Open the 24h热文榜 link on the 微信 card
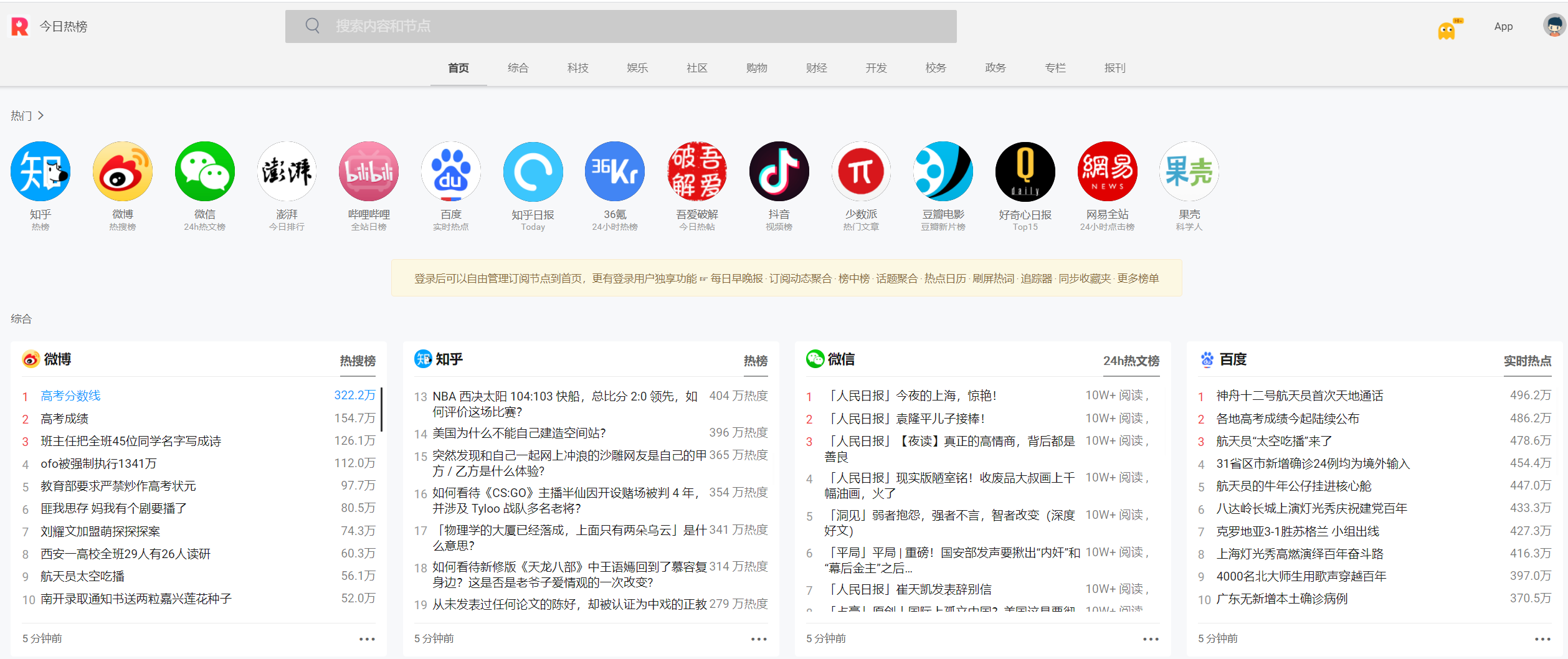Image resolution: width=1568 pixels, height=659 pixels. (1131, 361)
